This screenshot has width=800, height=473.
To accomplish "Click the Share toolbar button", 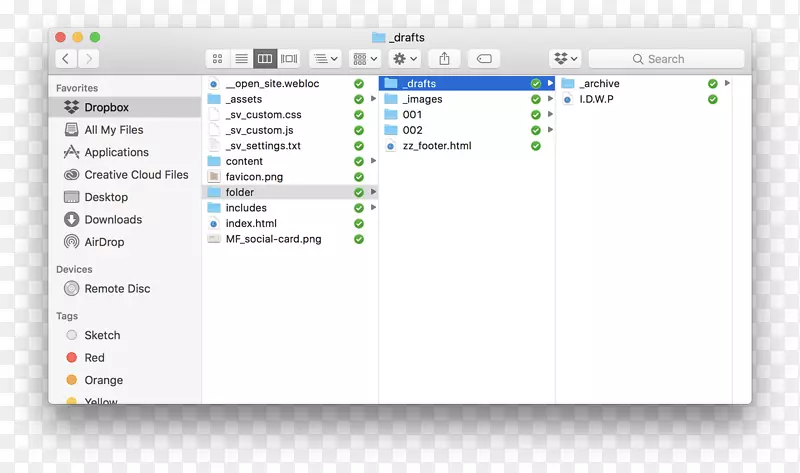I will click(444, 59).
